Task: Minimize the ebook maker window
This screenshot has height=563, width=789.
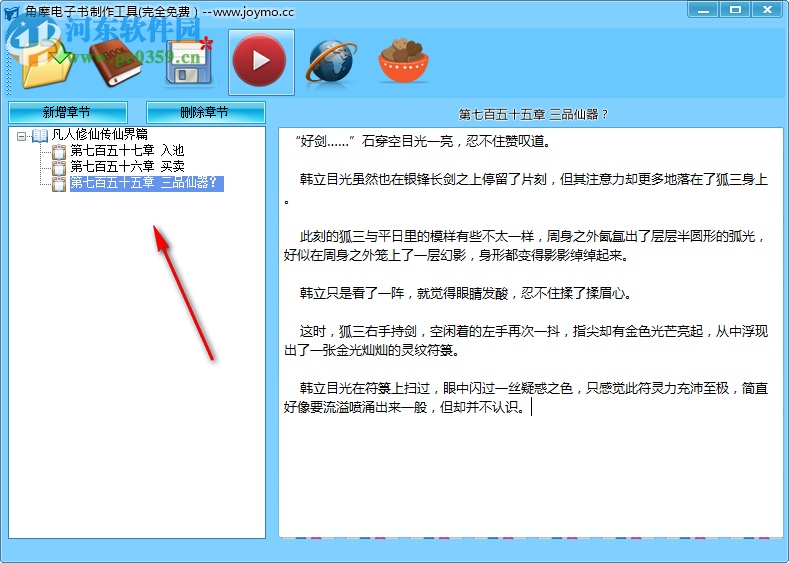Action: [x=703, y=10]
